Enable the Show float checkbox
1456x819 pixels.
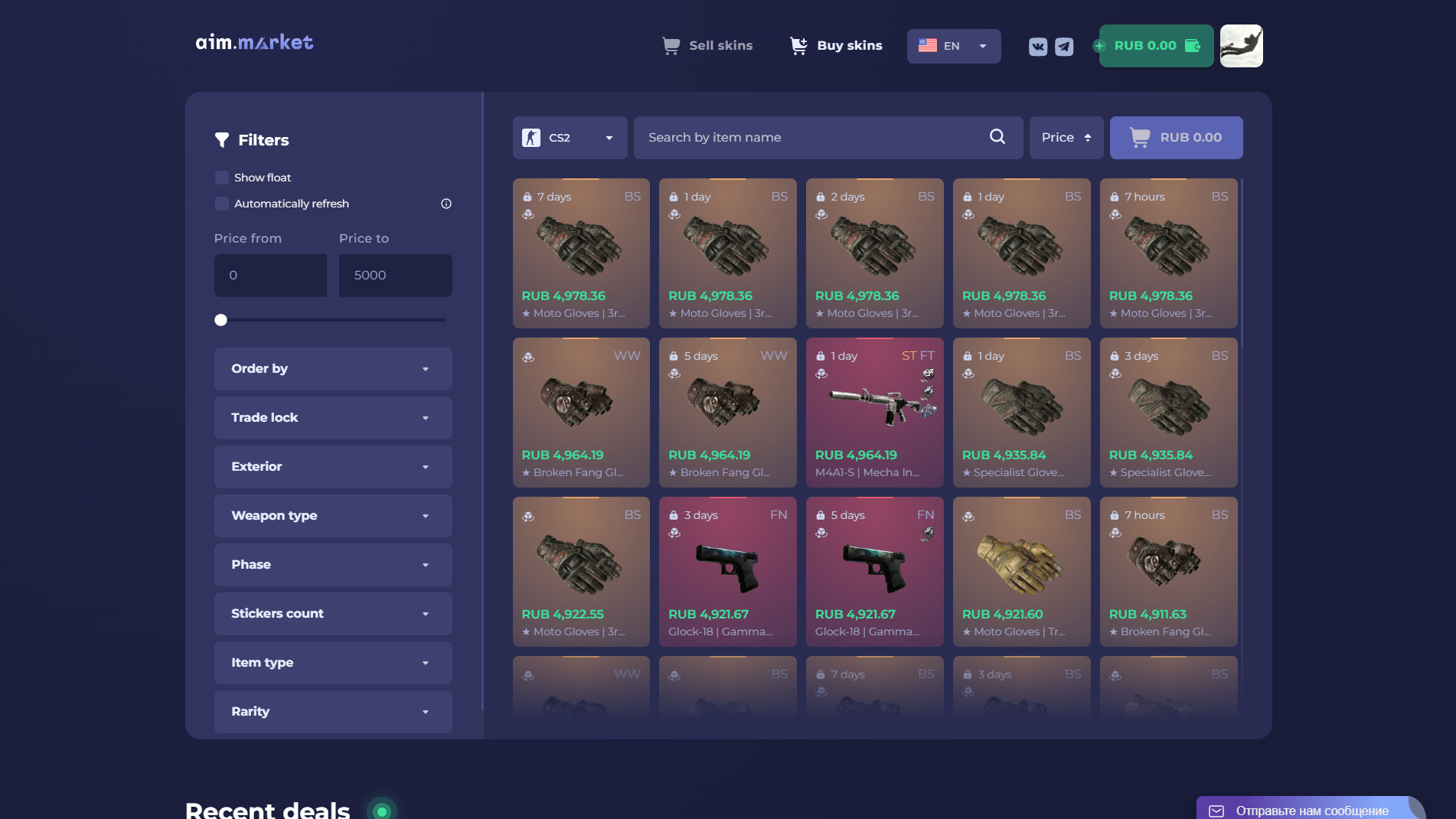click(222, 178)
